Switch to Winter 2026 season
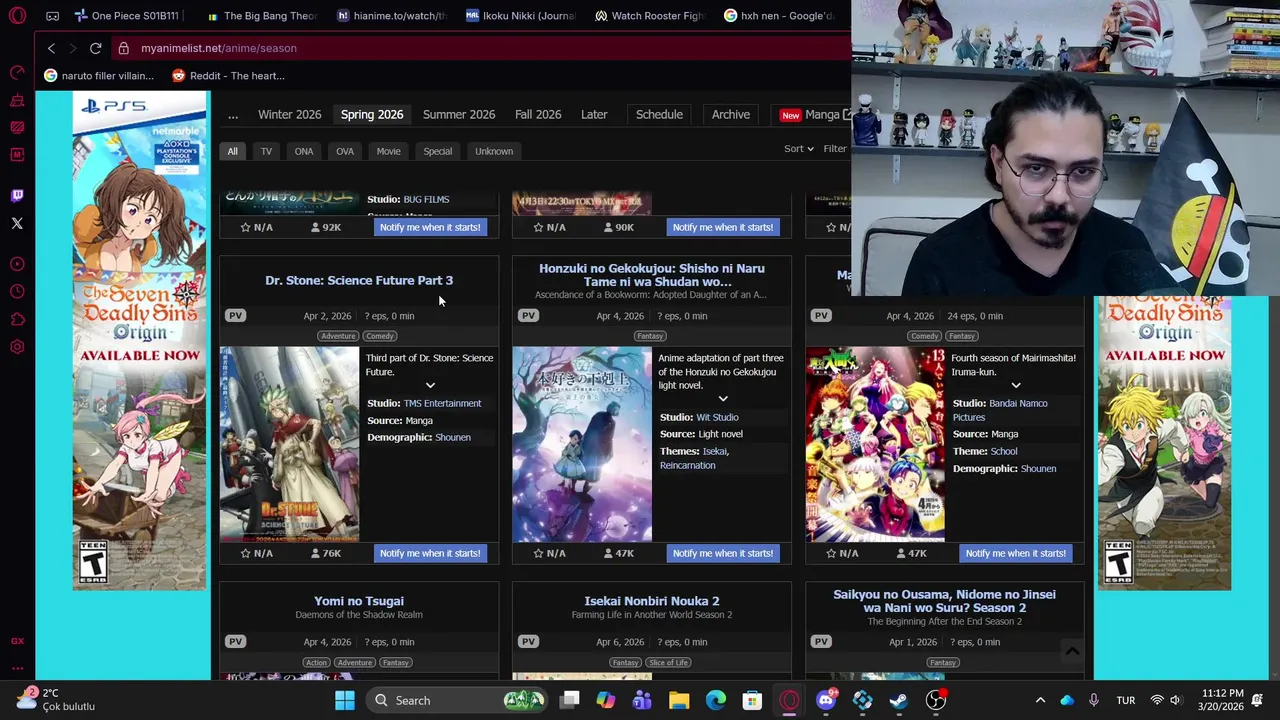Image resolution: width=1280 pixels, height=720 pixels. pos(289,114)
